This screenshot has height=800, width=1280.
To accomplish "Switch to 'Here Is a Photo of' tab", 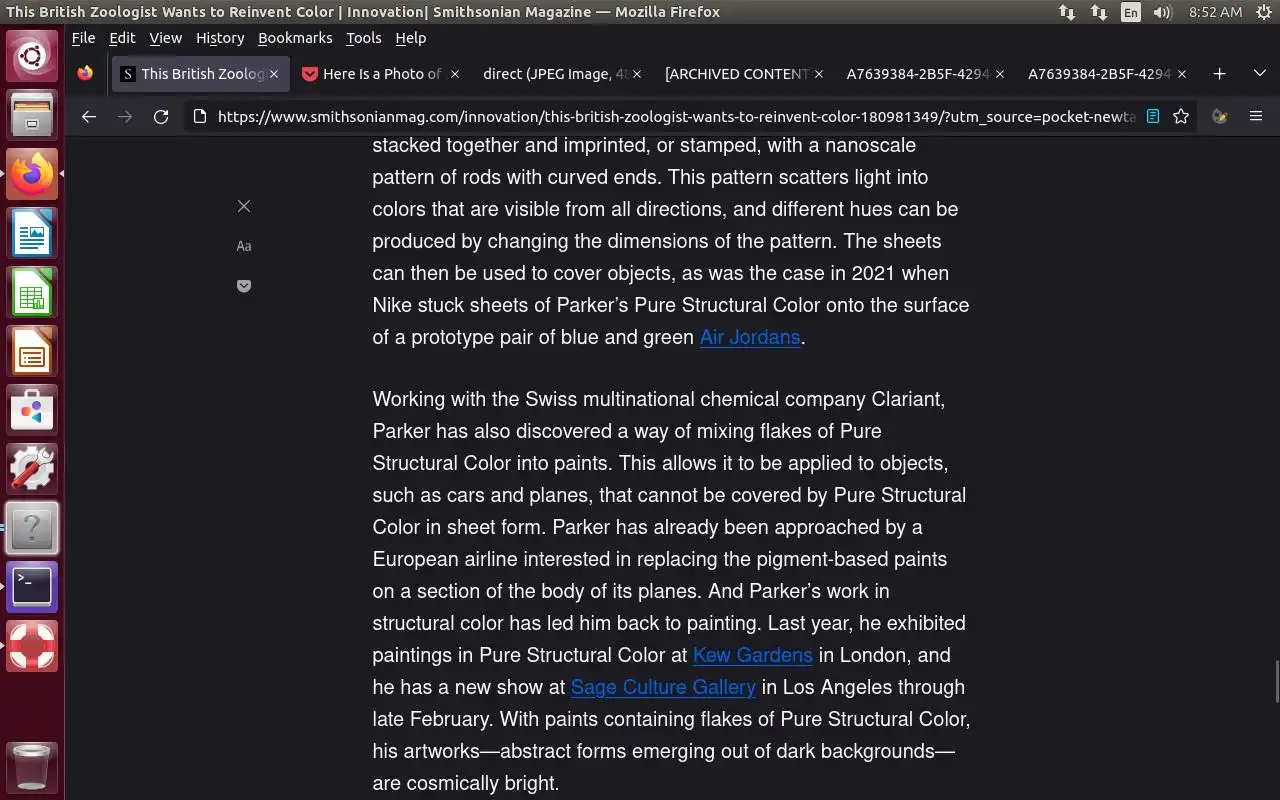I will coord(382,74).
